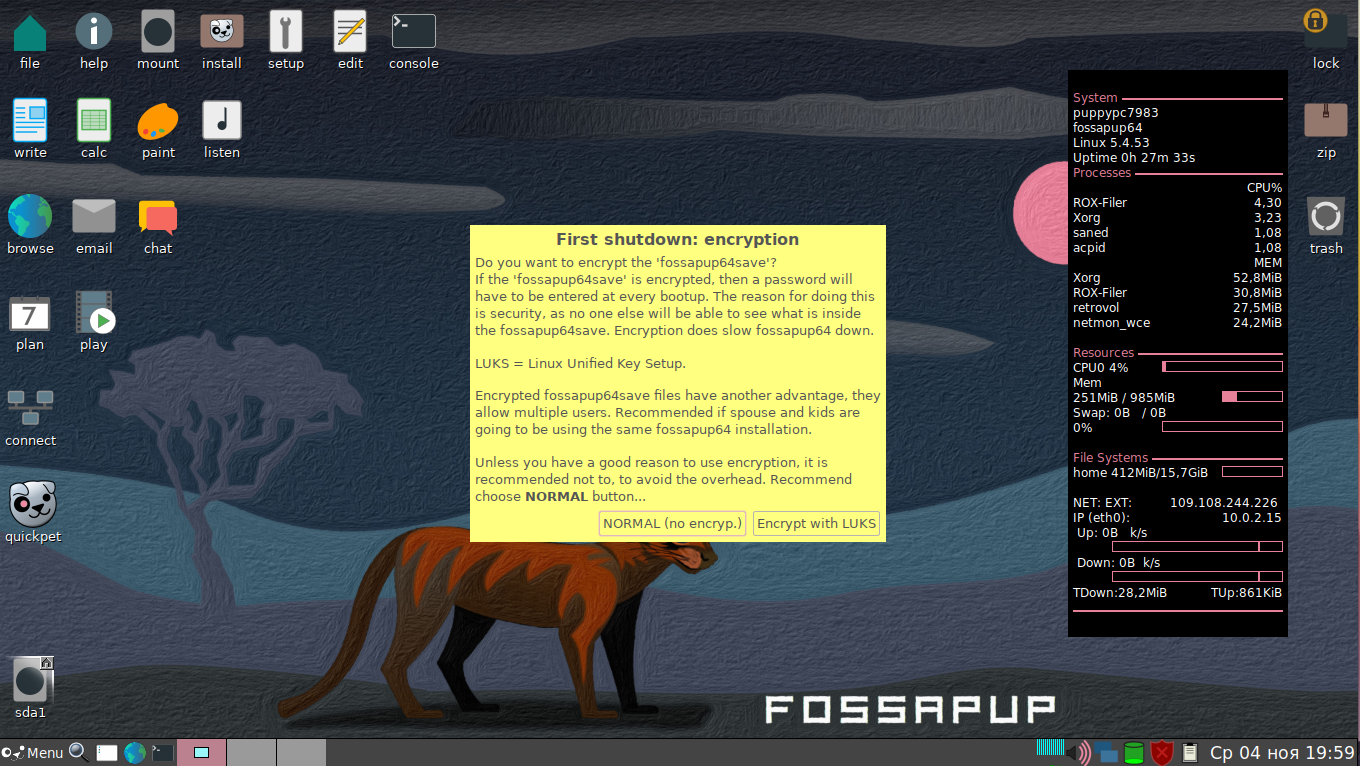Open the network monitor tray icon
The image size is (1360, 766).
point(1105,753)
